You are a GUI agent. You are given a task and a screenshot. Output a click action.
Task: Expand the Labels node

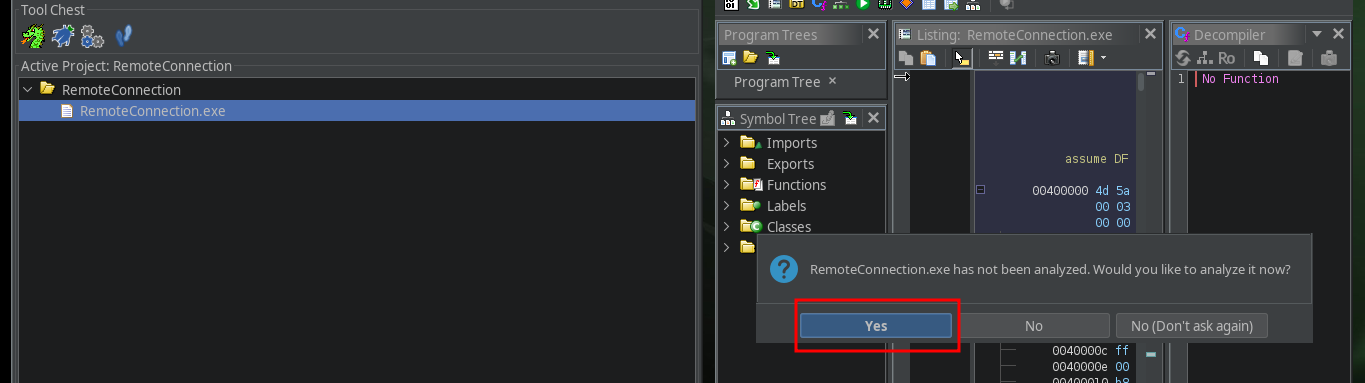tap(727, 206)
